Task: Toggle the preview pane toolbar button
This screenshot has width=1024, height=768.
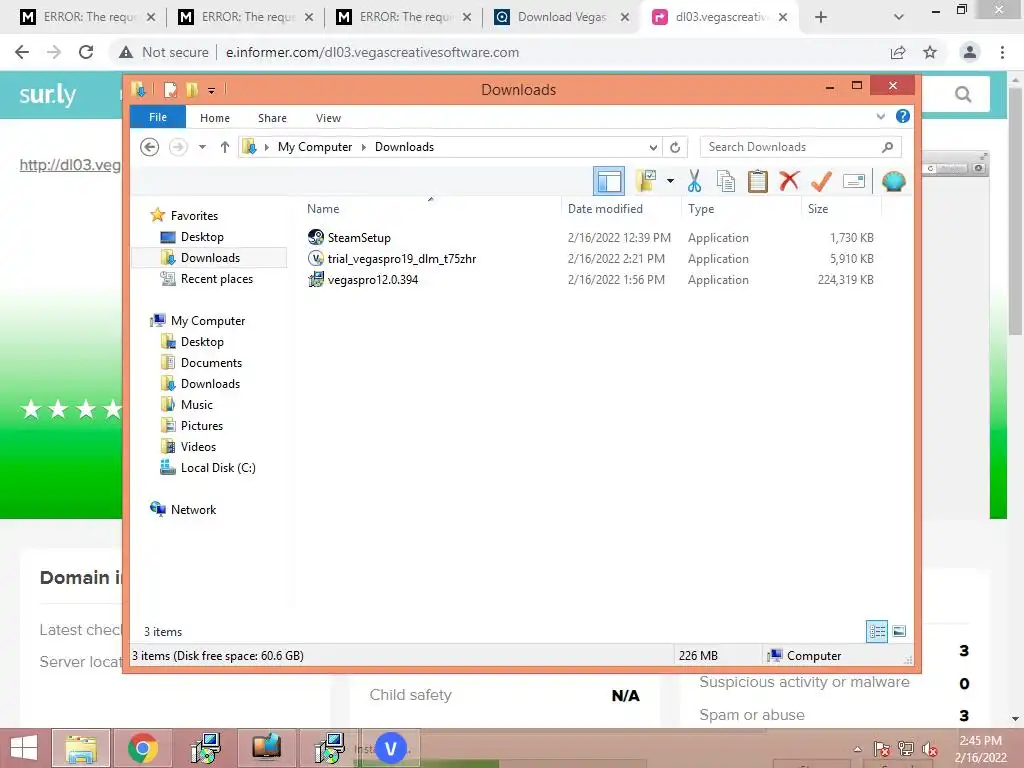Action: pos(609,181)
